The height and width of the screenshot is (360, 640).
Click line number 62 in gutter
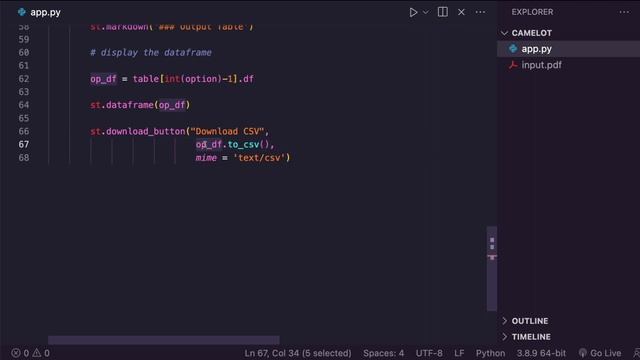(24, 79)
